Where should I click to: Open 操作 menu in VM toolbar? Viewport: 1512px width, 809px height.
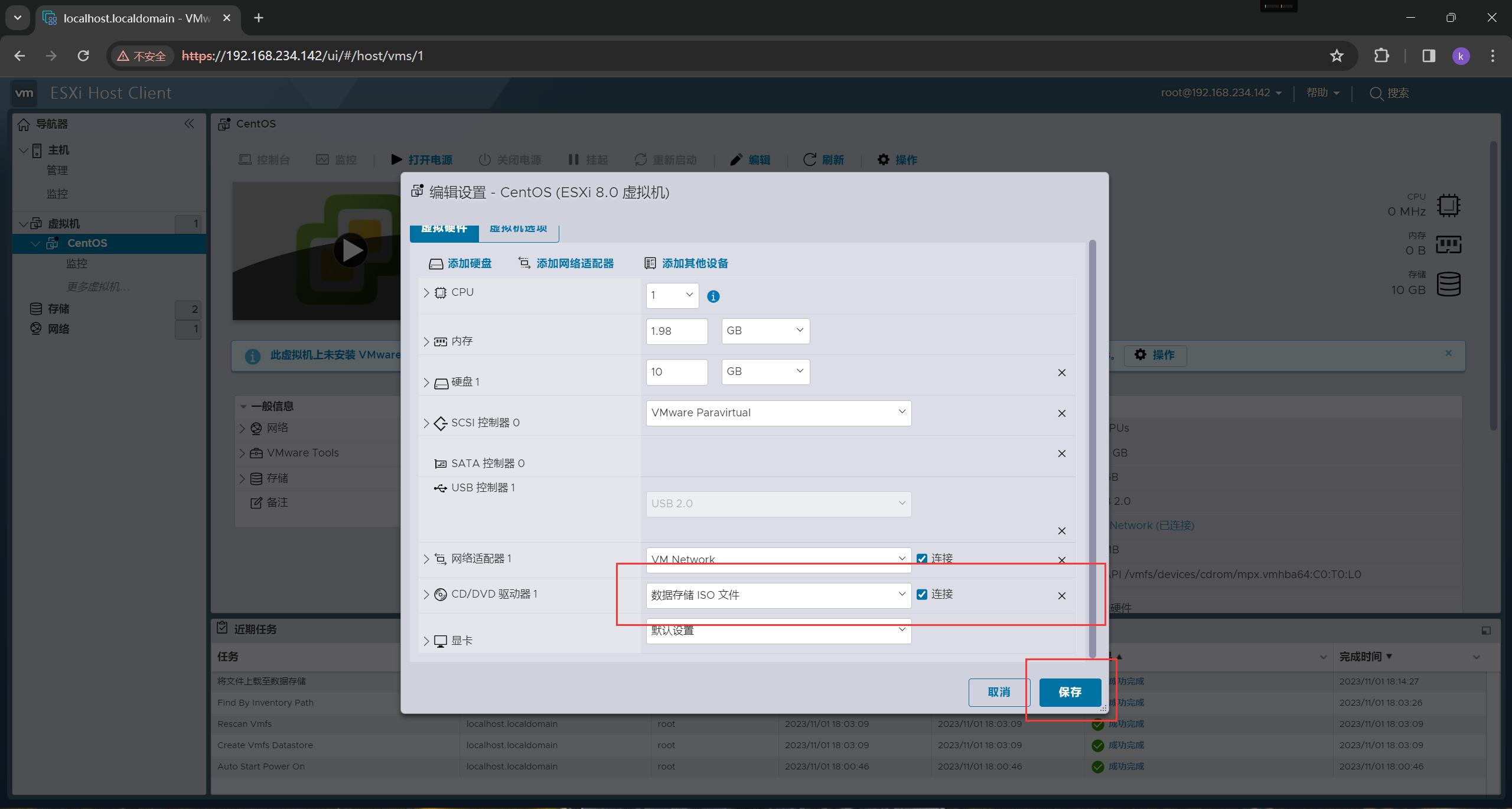click(x=897, y=160)
